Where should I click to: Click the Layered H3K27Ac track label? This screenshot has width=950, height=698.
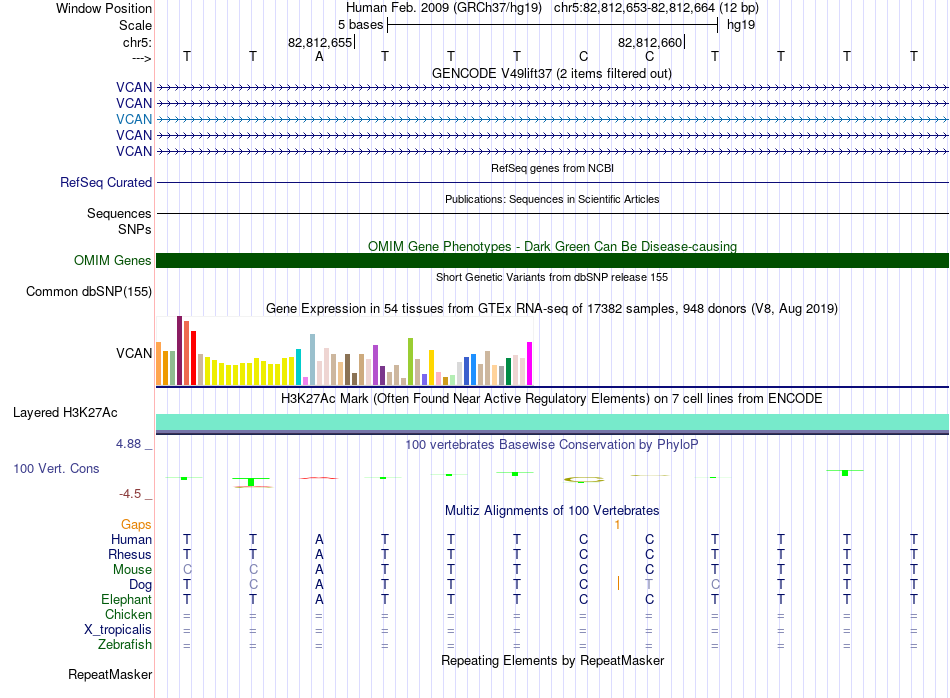pyautogui.click(x=65, y=413)
